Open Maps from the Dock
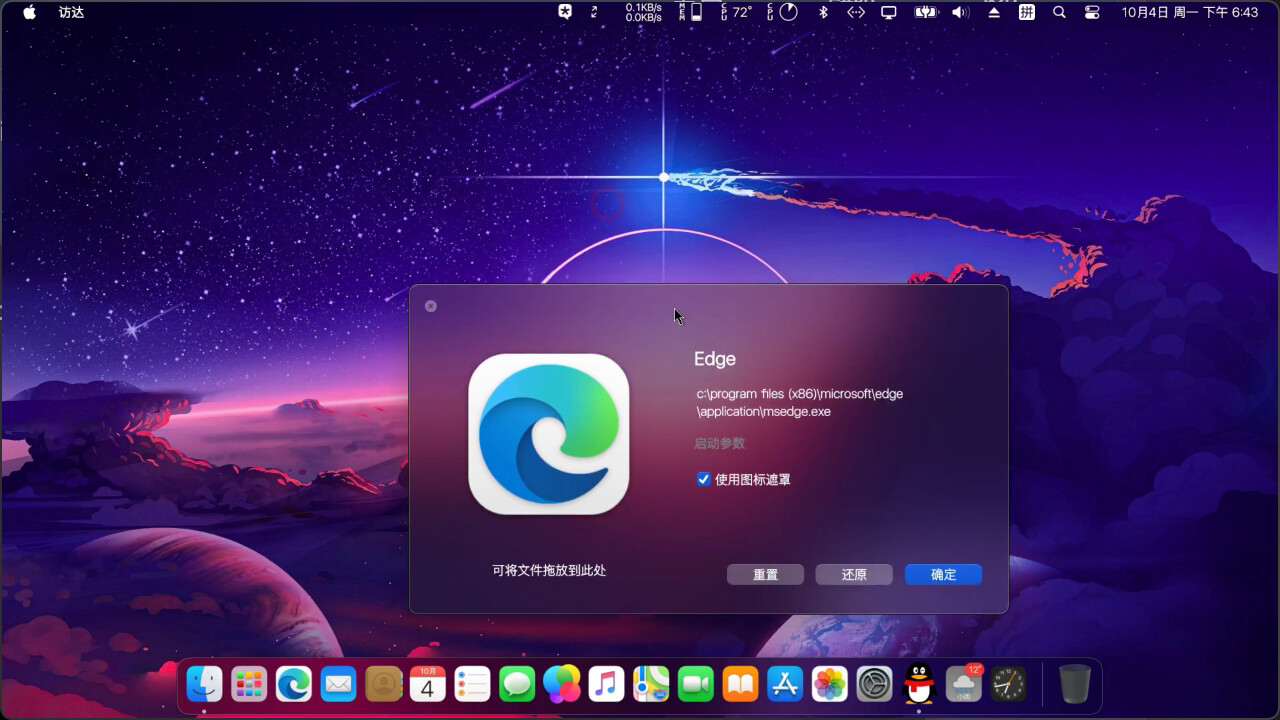Image resolution: width=1280 pixels, height=720 pixels. 651,684
